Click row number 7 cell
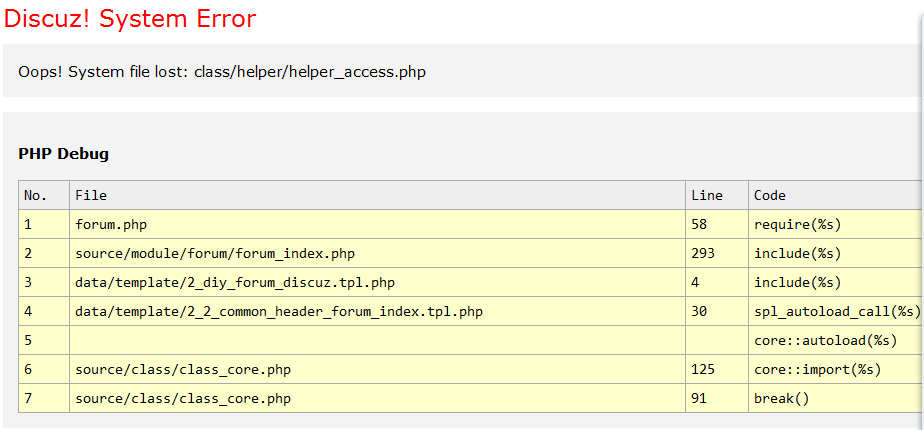The height and width of the screenshot is (430, 924). coord(44,398)
